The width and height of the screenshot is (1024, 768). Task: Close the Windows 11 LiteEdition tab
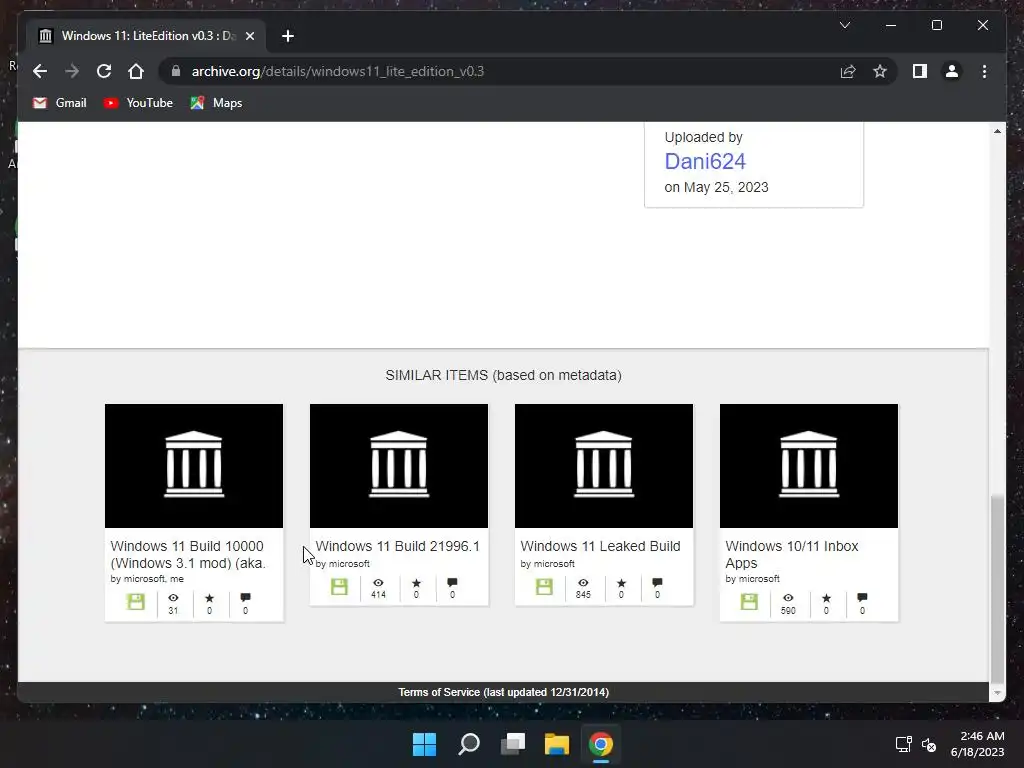coord(249,36)
